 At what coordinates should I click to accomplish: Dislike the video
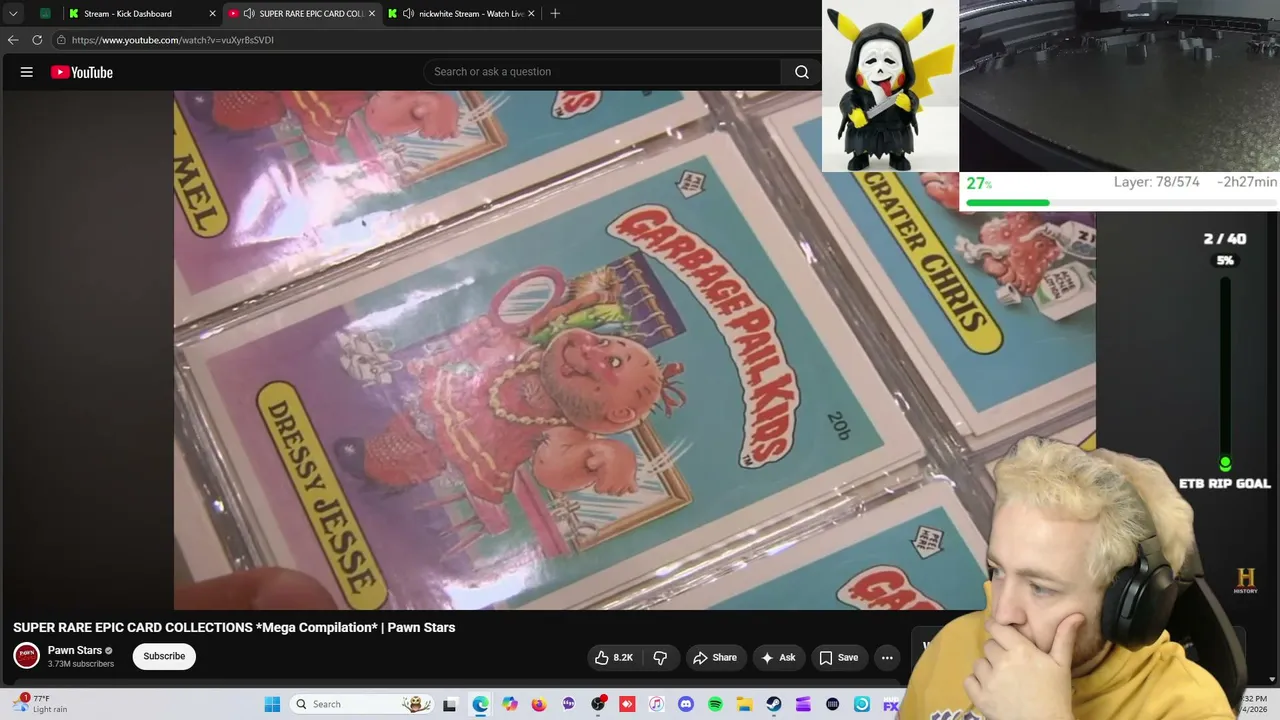(x=660, y=657)
